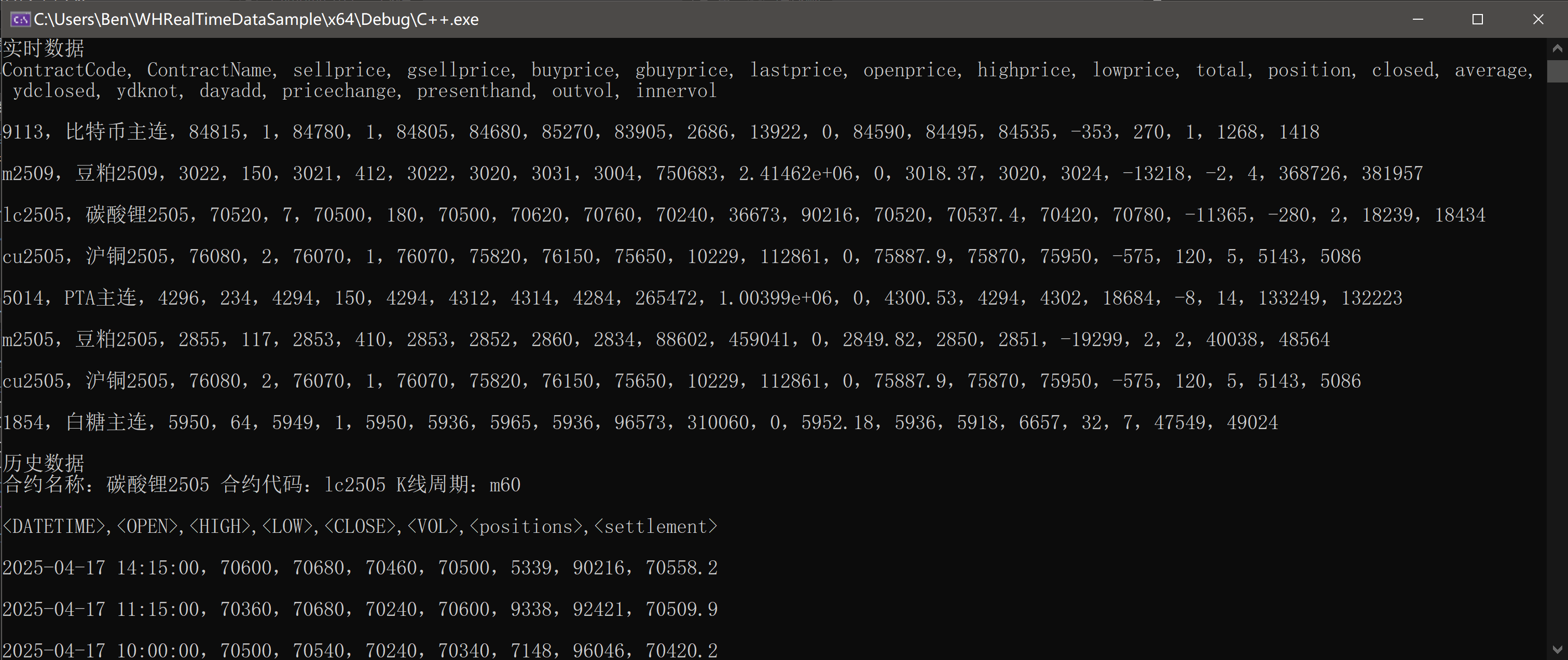This screenshot has height=660, width=1568.
Task: Click the scrollbar down arrow
Action: (1557, 649)
